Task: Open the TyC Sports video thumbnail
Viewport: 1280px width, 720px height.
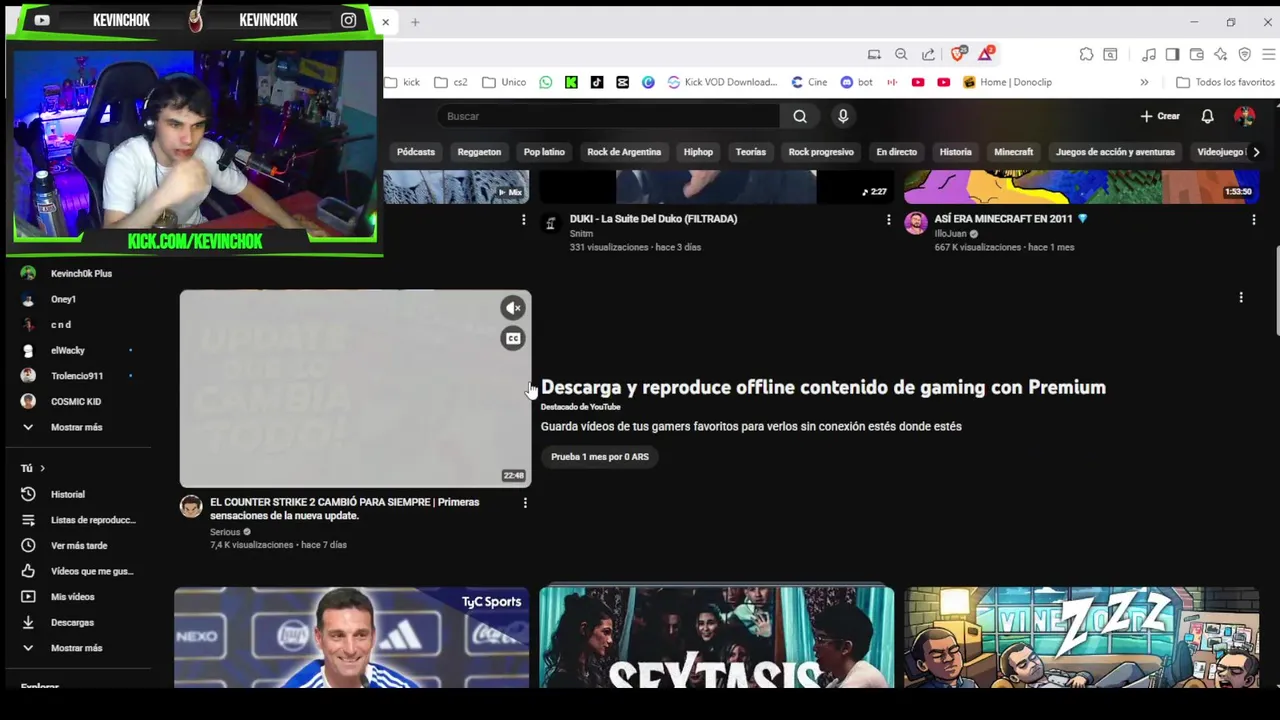Action: click(x=352, y=637)
